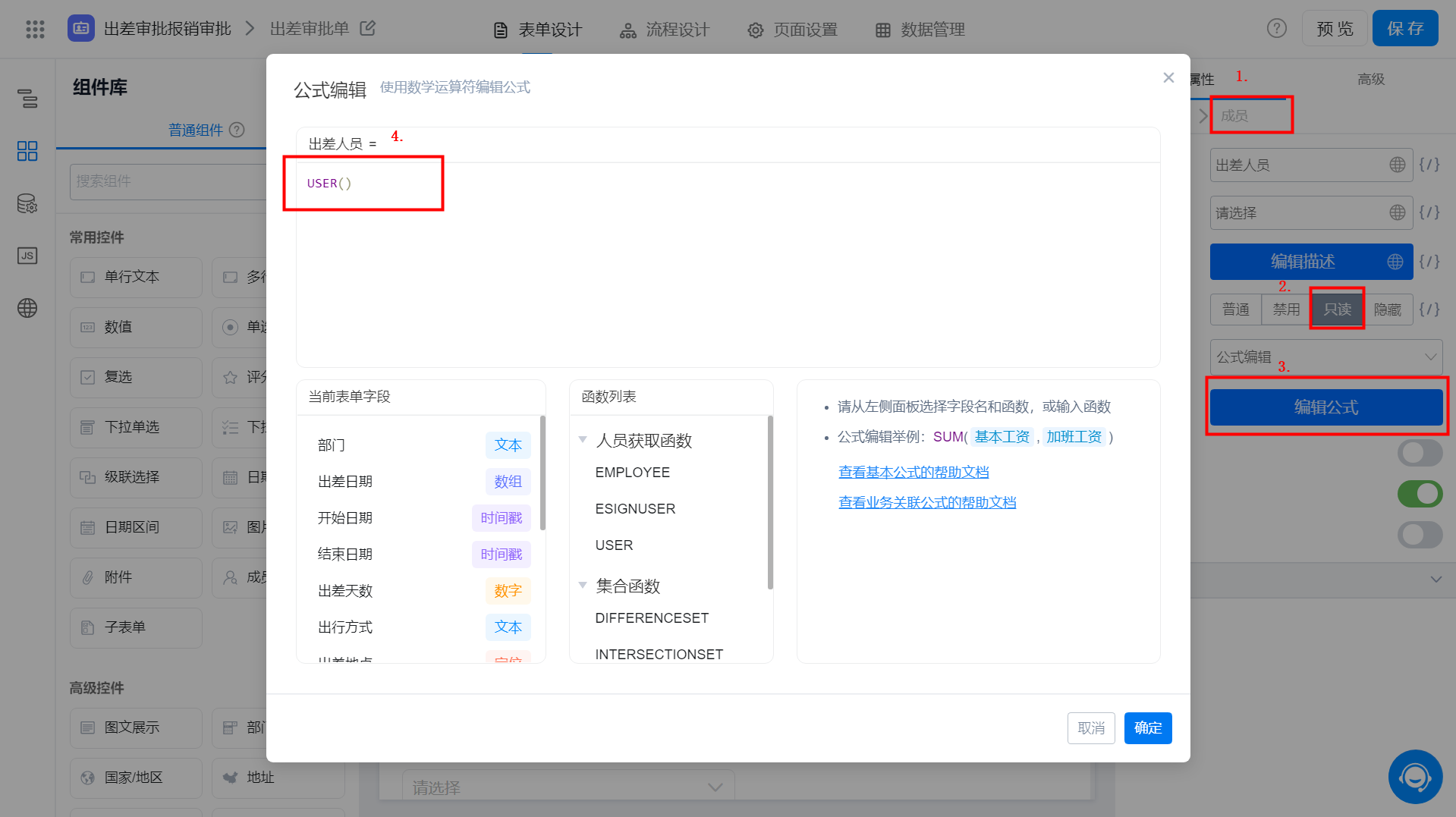Viewport: 1456px width, 817px height.
Task: Add 图文展示 component
Action: (136, 727)
